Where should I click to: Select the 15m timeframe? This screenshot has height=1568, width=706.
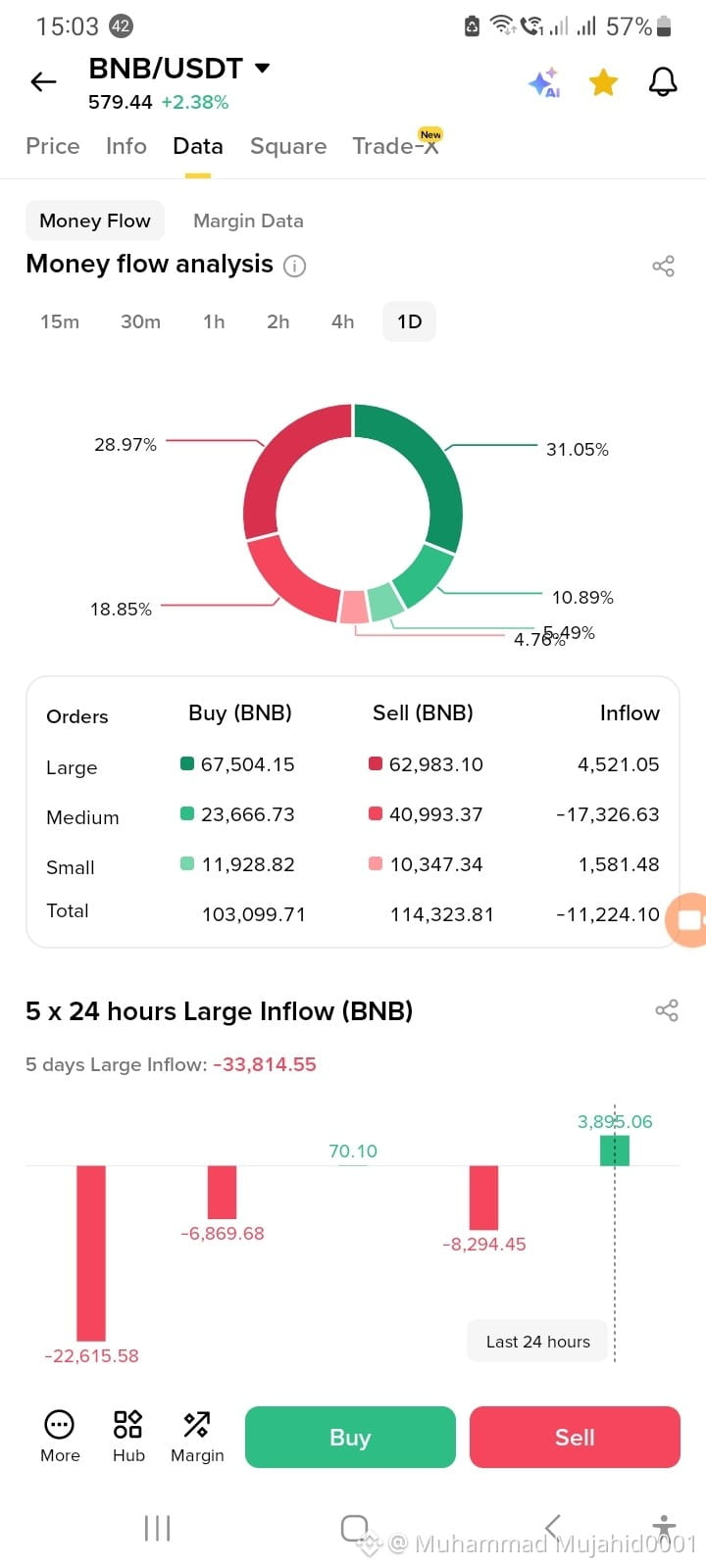[60, 321]
